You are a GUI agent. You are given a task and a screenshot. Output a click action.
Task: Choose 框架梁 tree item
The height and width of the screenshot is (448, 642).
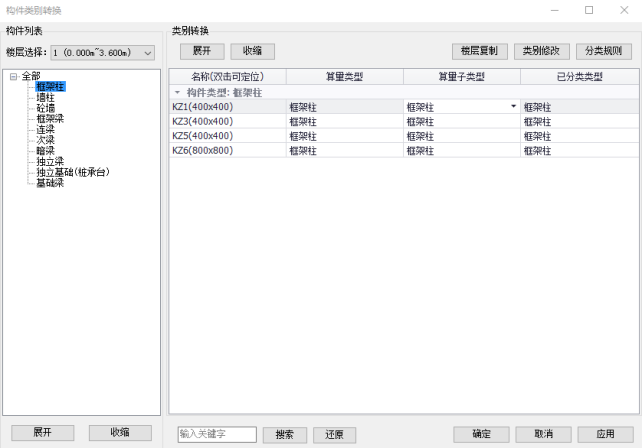(x=49, y=119)
